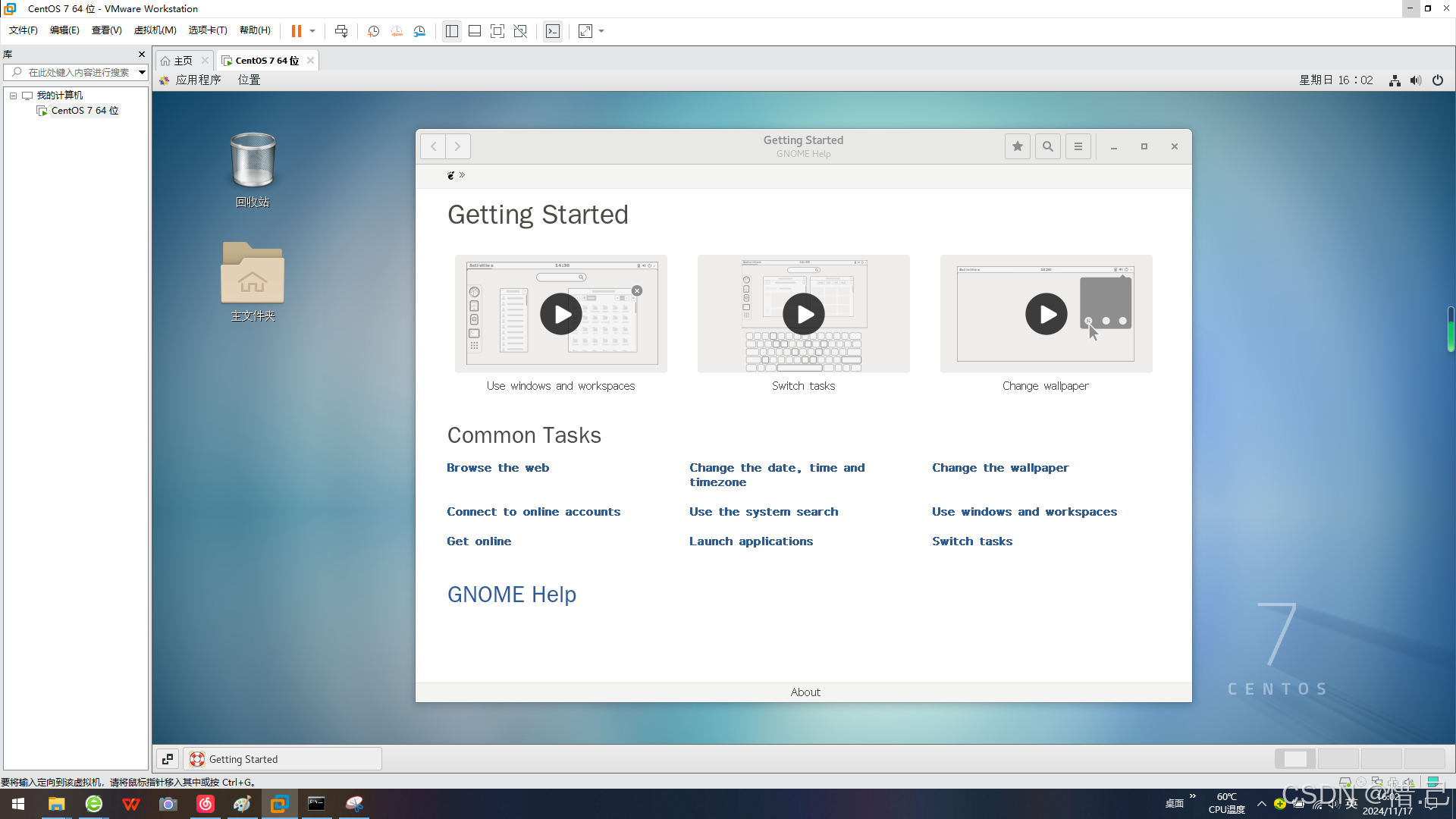Open search in the Help window

[x=1048, y=146]
